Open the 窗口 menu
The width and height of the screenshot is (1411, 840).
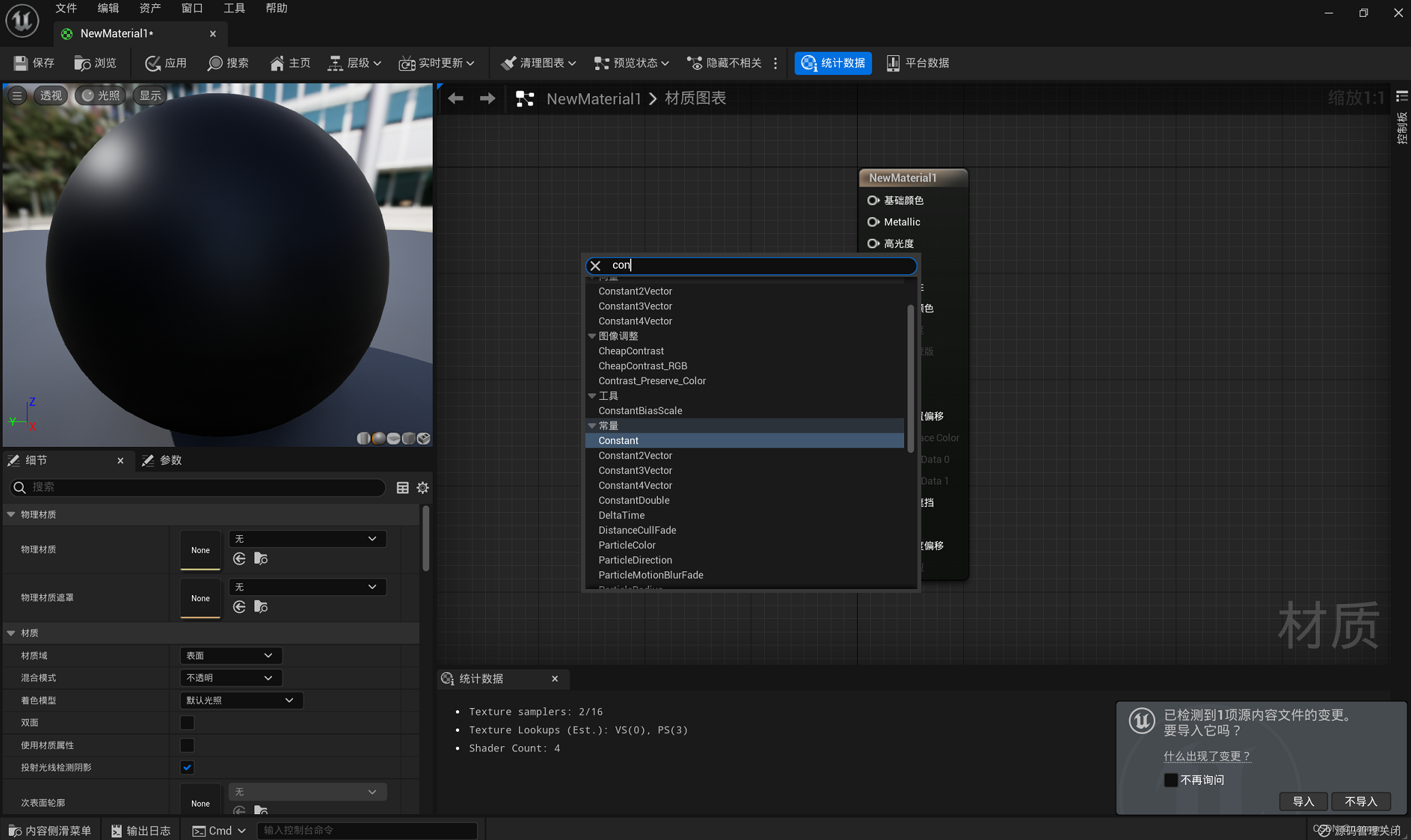point(192,8)
